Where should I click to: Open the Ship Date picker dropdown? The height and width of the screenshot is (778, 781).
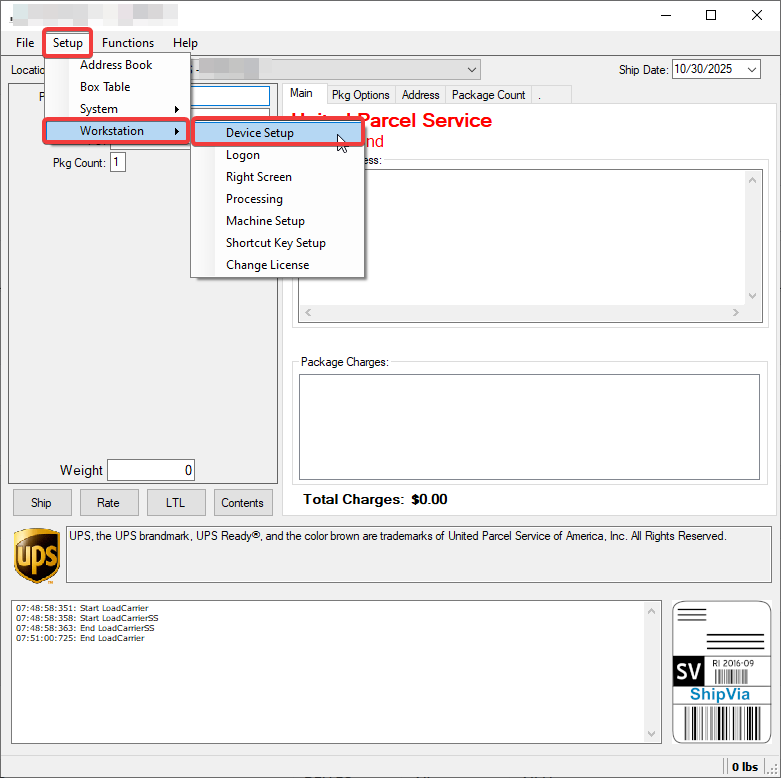(x=752, y=69)
